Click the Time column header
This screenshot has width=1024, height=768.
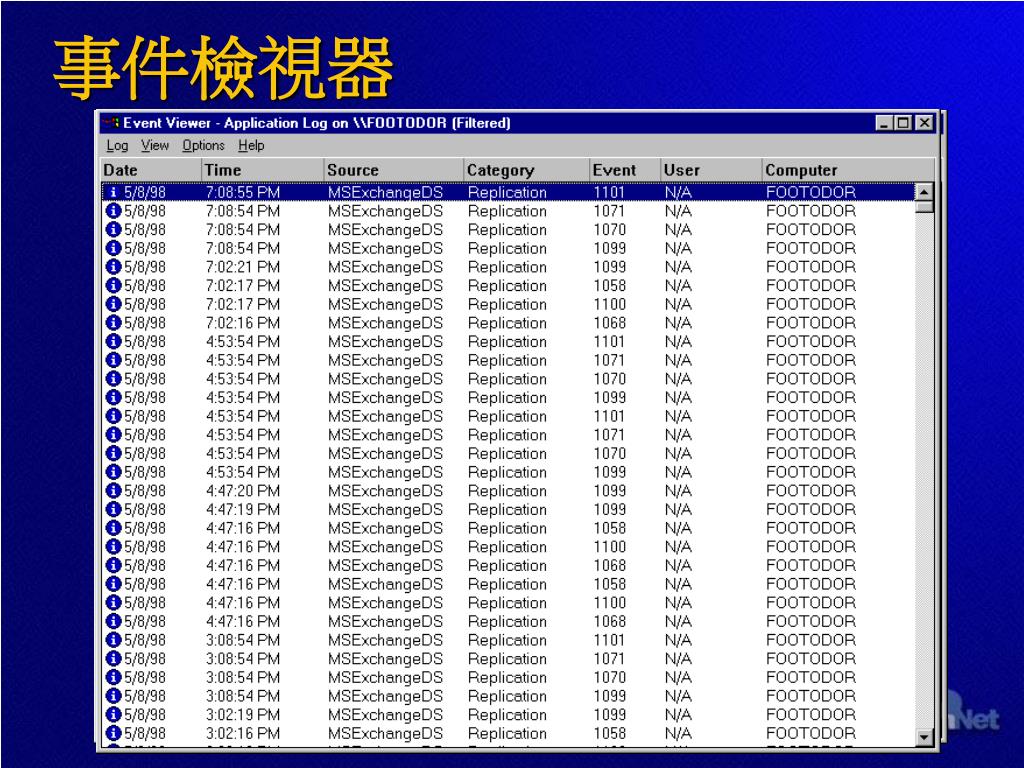point(263,170)
